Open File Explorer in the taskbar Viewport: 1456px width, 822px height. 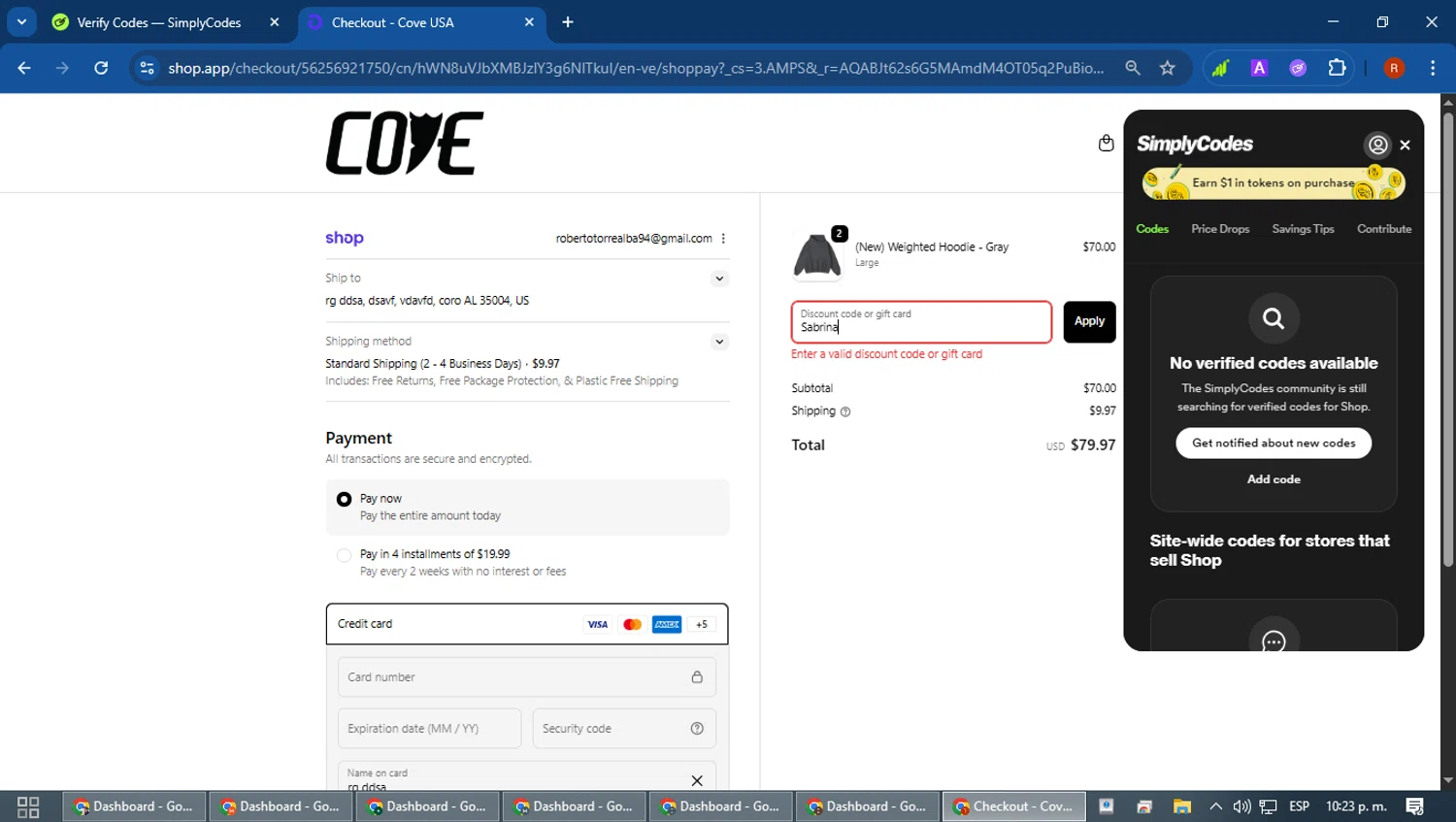pyautogui.click(x=1181, y=806)
